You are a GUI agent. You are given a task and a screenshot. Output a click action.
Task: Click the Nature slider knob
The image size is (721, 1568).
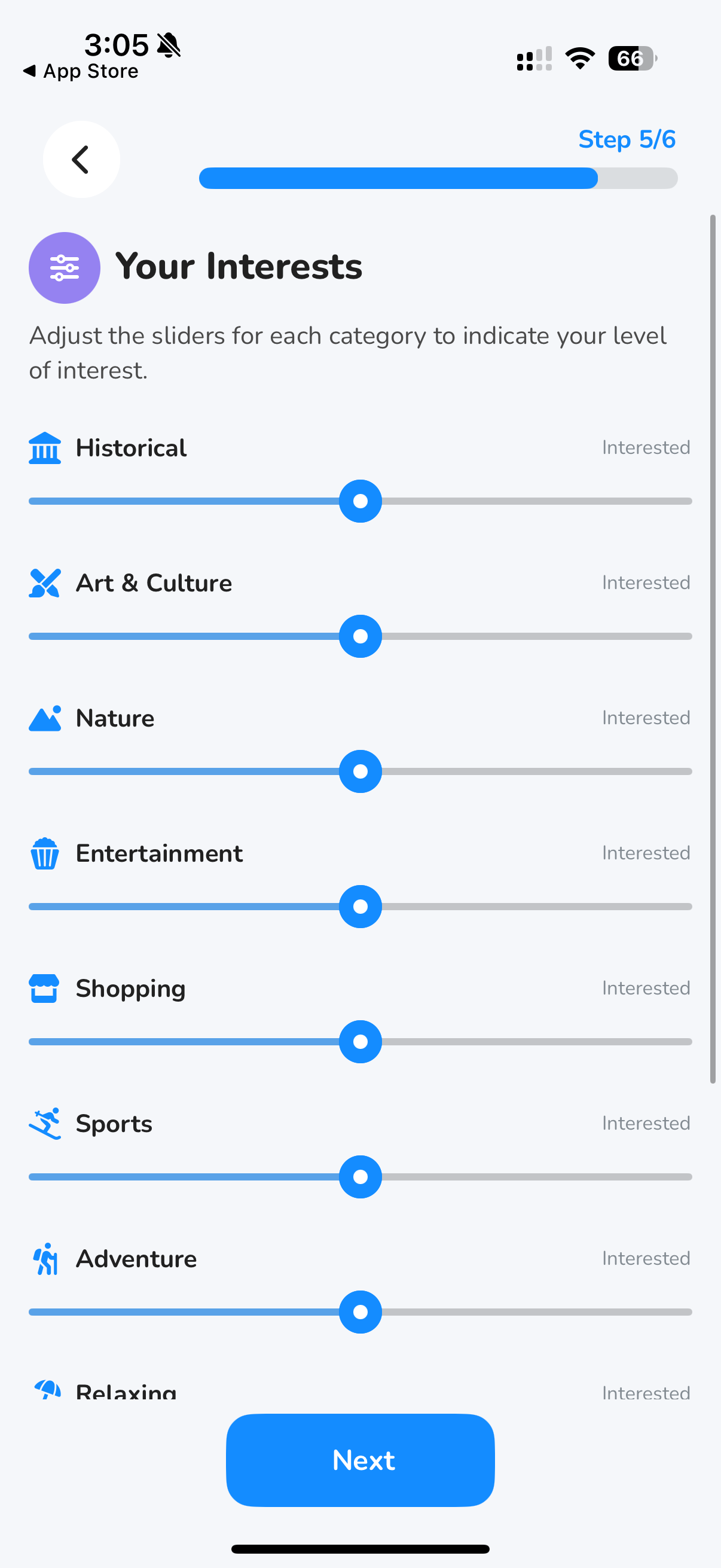[x=360, y=771]
